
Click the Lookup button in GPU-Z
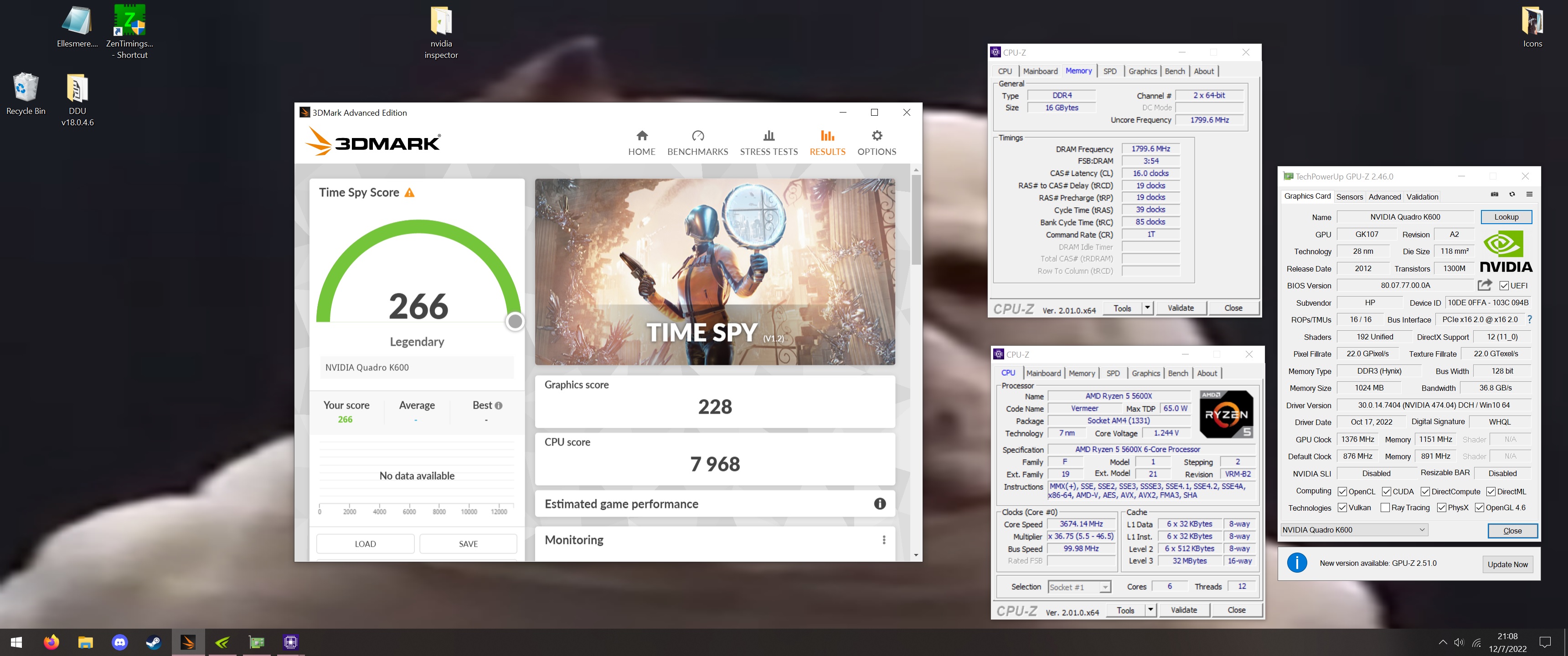point(1506,217)
